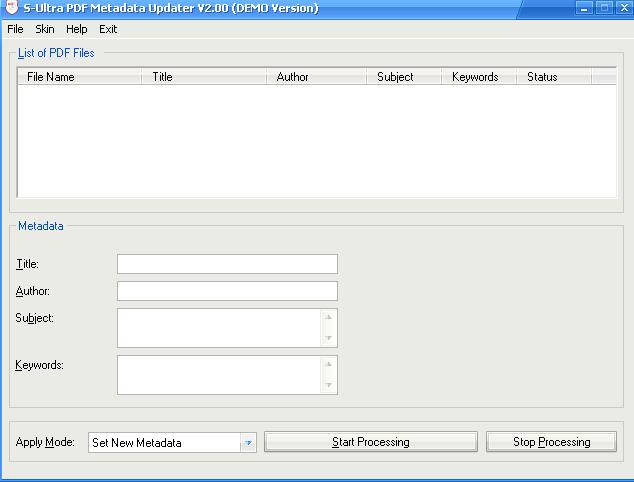Open the Help menu

point(76,29)
